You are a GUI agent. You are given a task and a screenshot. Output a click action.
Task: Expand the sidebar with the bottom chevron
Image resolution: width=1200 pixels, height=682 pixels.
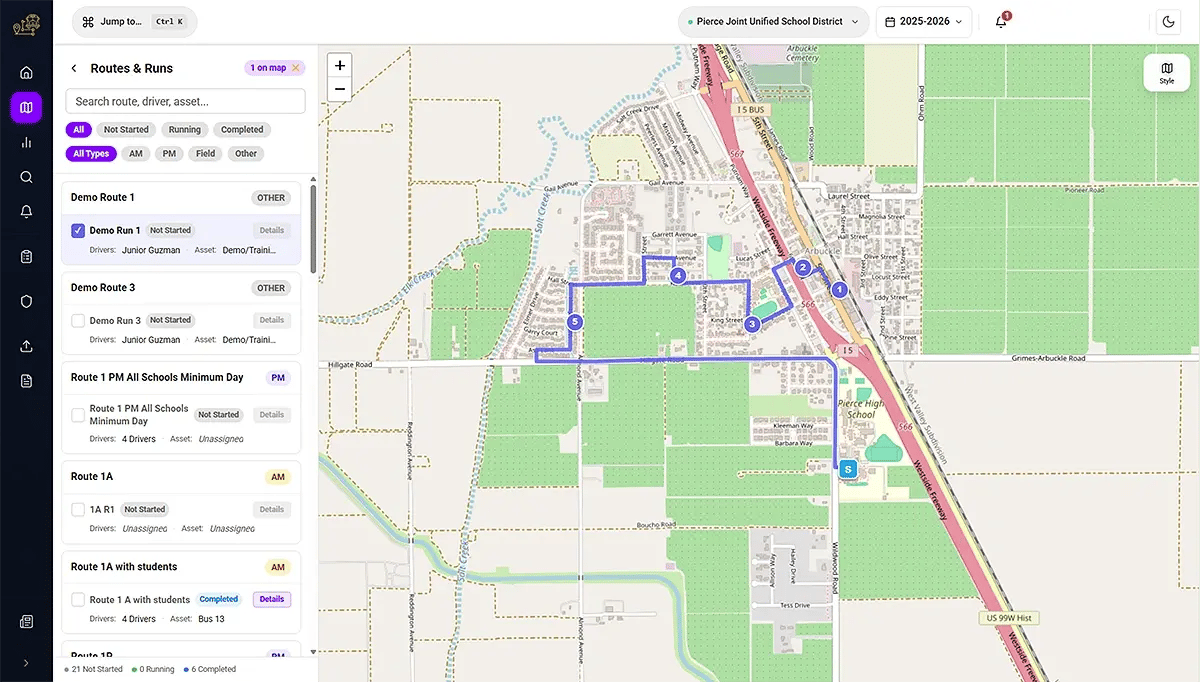26,662
